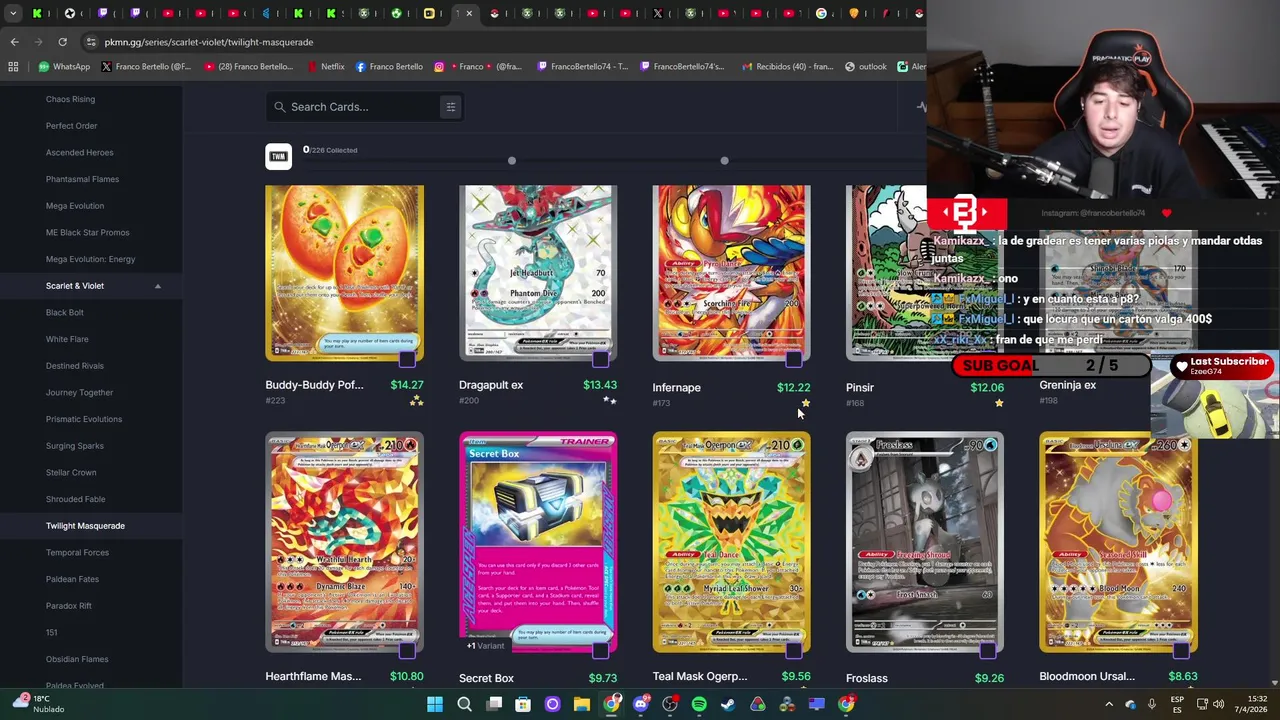Open the Windows Start menu

point(435,704)
